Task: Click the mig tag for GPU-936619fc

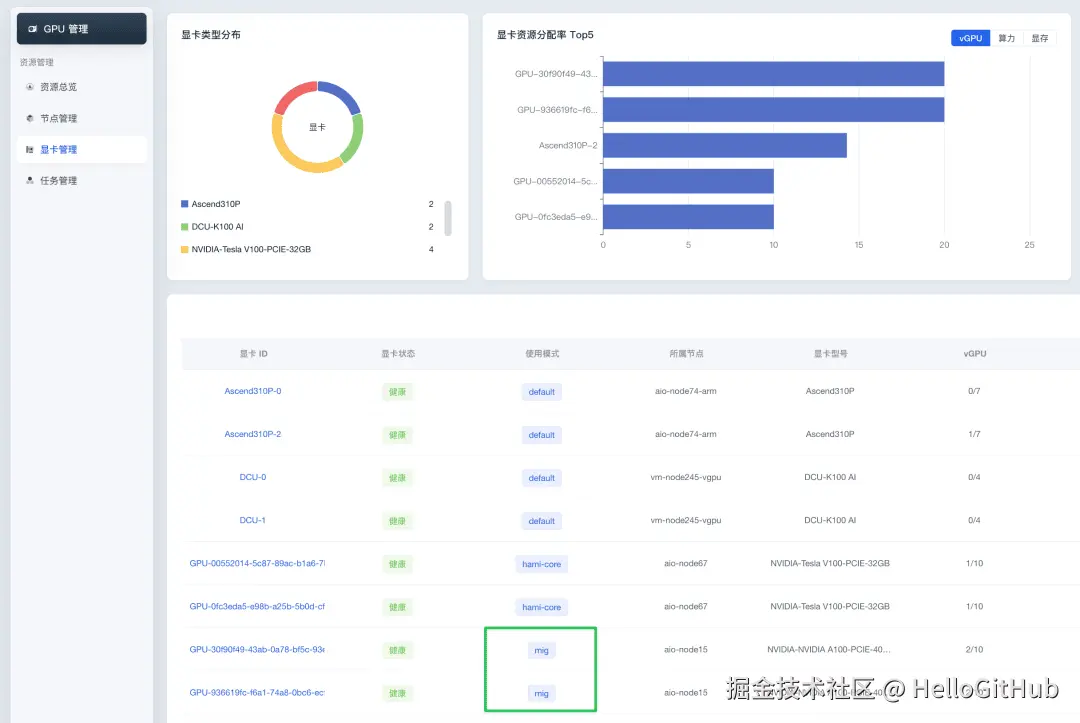Action: [x=541, y=693]
